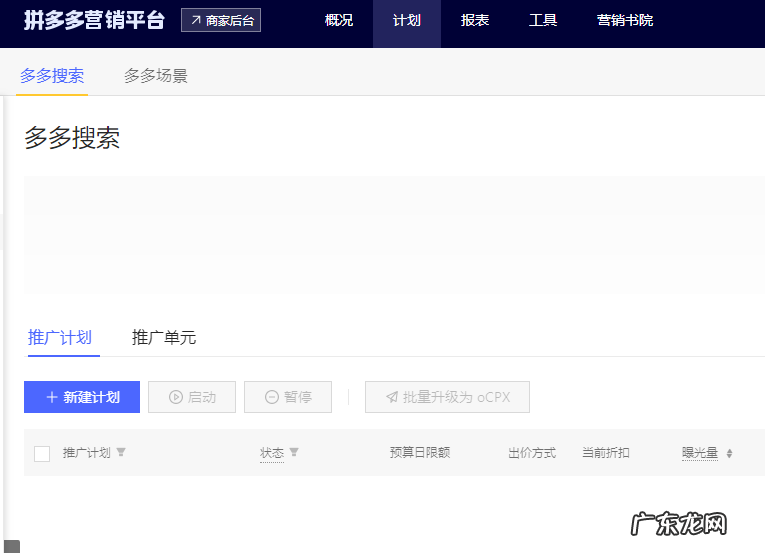The image size is (765, 553).
Task: Select the 推广计划 tab
Action: 60,337
